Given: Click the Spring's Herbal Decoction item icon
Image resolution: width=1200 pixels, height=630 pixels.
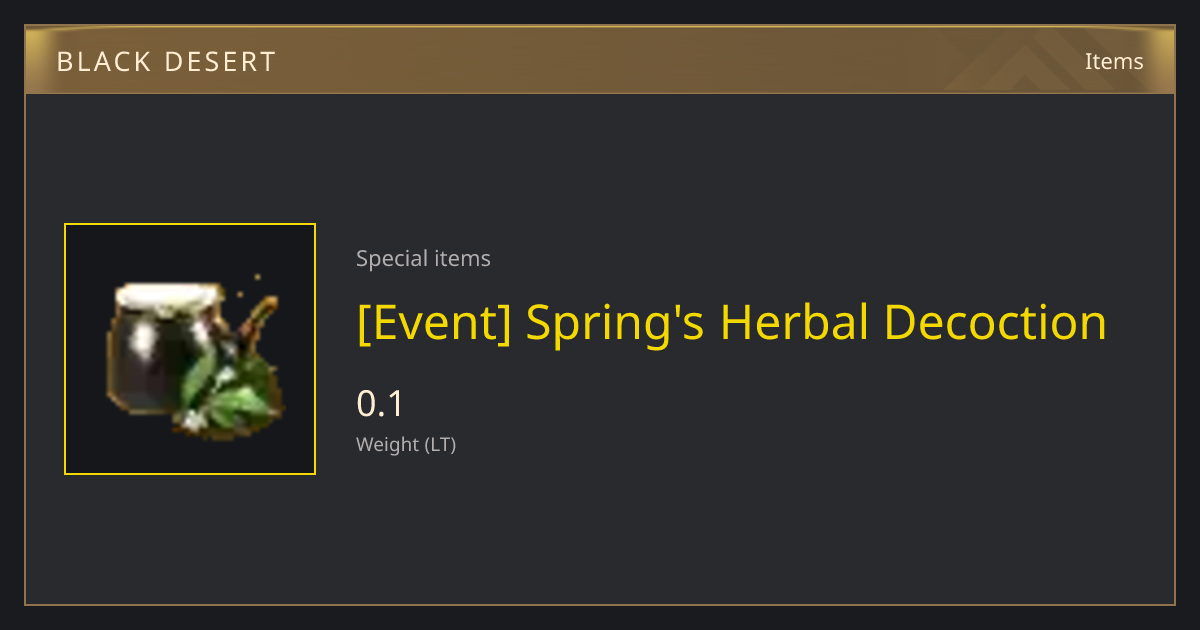Looking at the screenshot, I should pyautogui.click(x=190, y=349).
